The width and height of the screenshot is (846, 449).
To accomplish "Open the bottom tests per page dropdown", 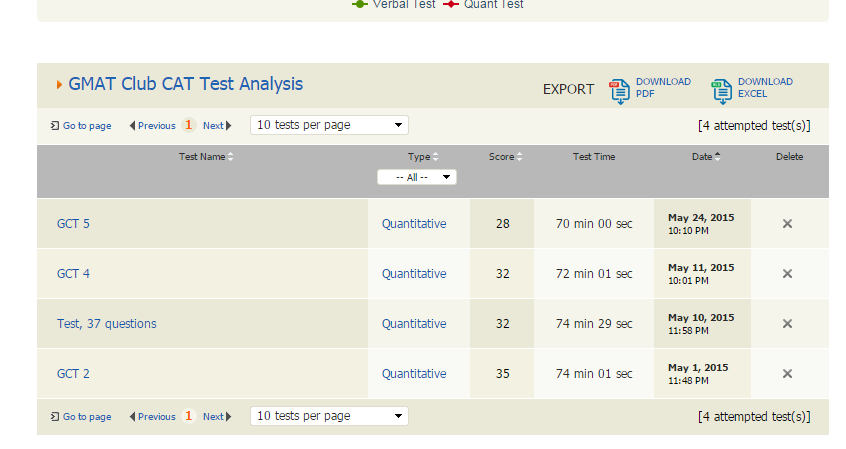I will pos(329,416).
